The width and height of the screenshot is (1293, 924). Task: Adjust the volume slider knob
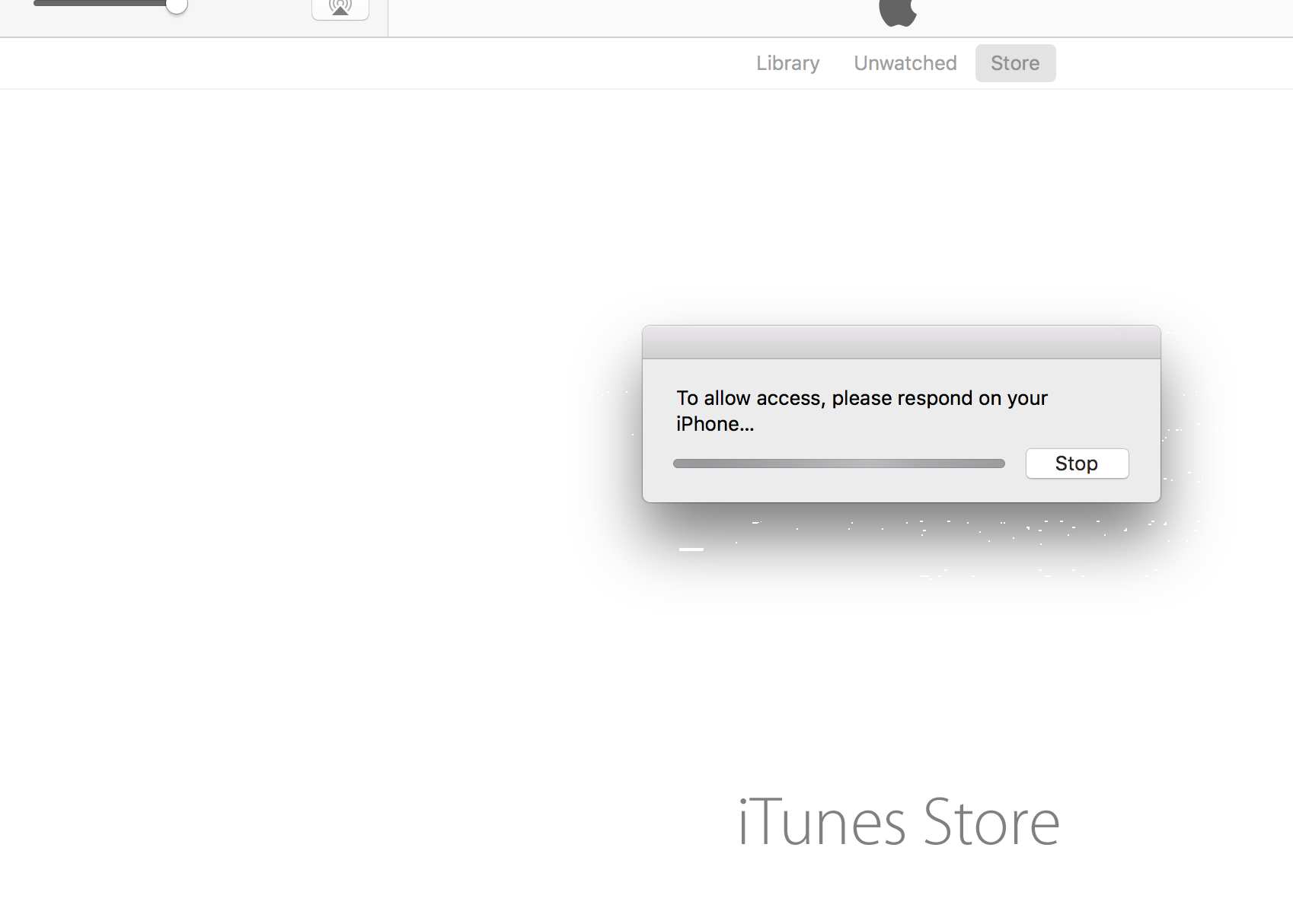click(176, 5)
